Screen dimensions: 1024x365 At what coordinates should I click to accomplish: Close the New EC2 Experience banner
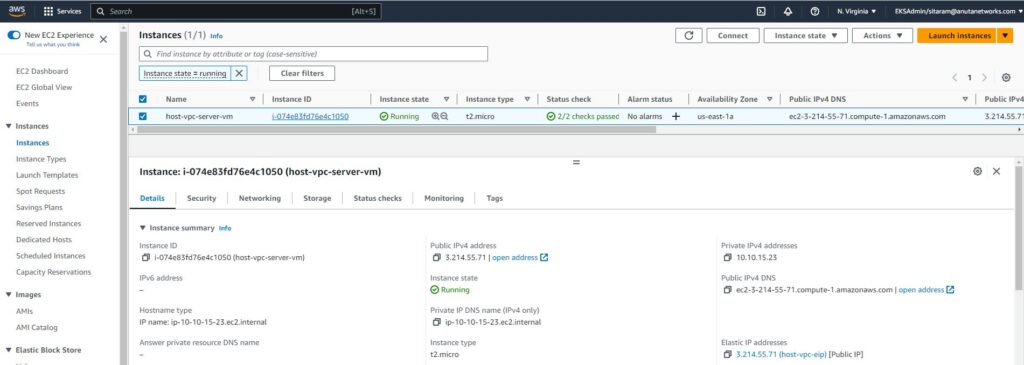click(103, 39)
